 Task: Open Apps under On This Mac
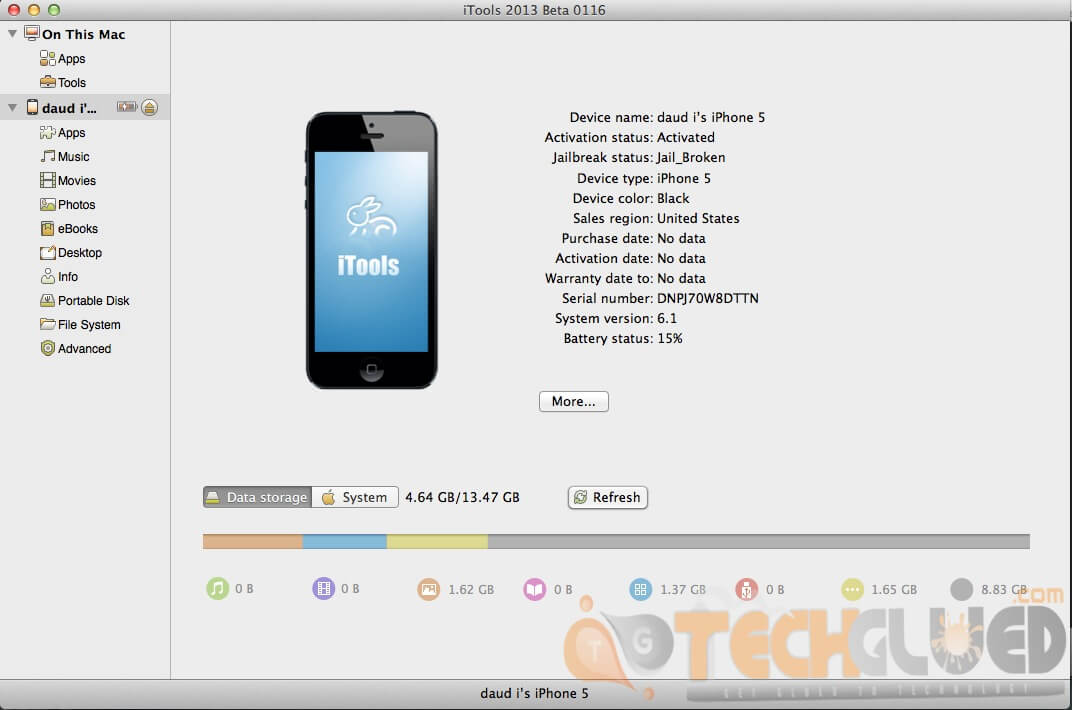[62, 59]
